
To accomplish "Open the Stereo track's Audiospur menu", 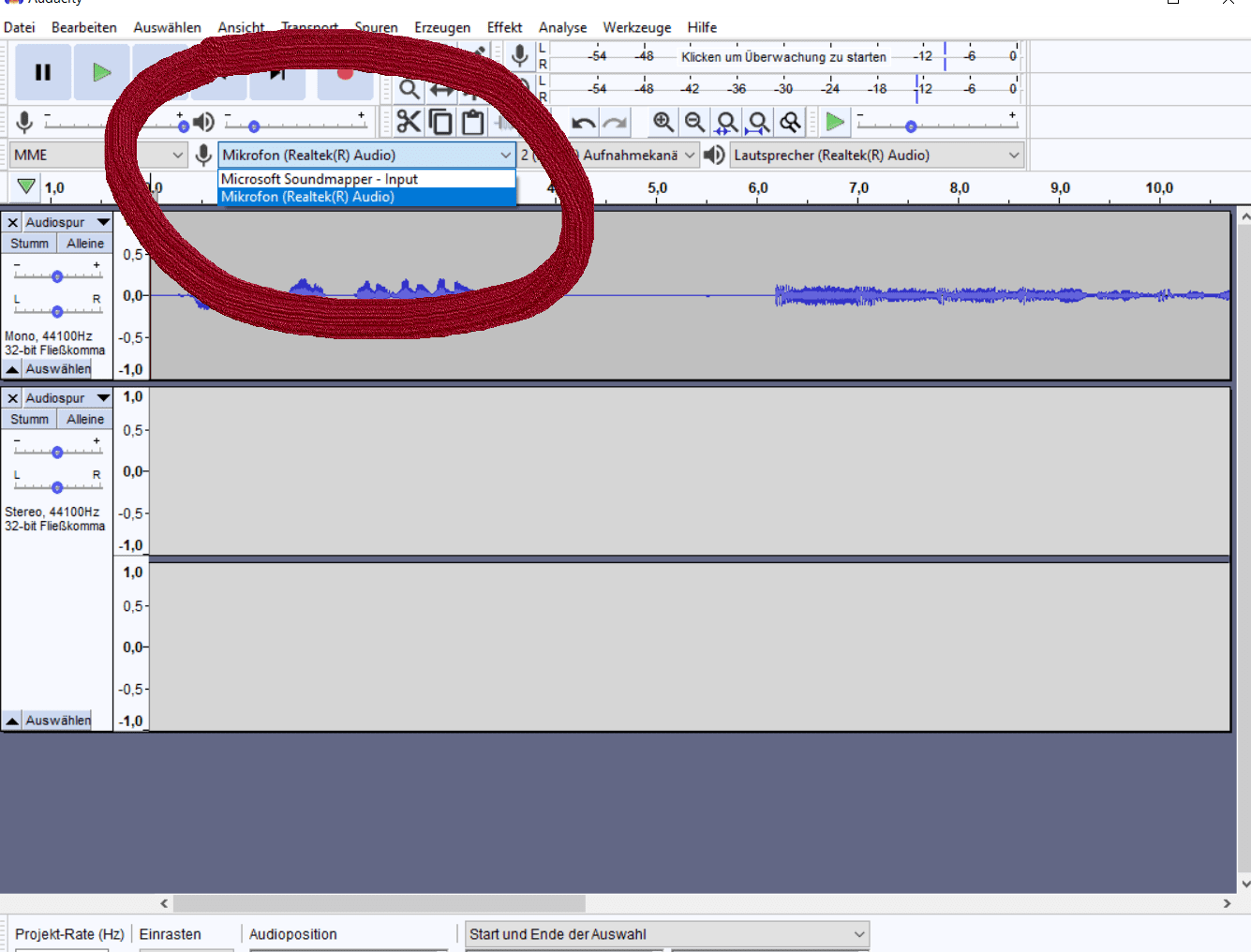I will (x=67, y=398).
